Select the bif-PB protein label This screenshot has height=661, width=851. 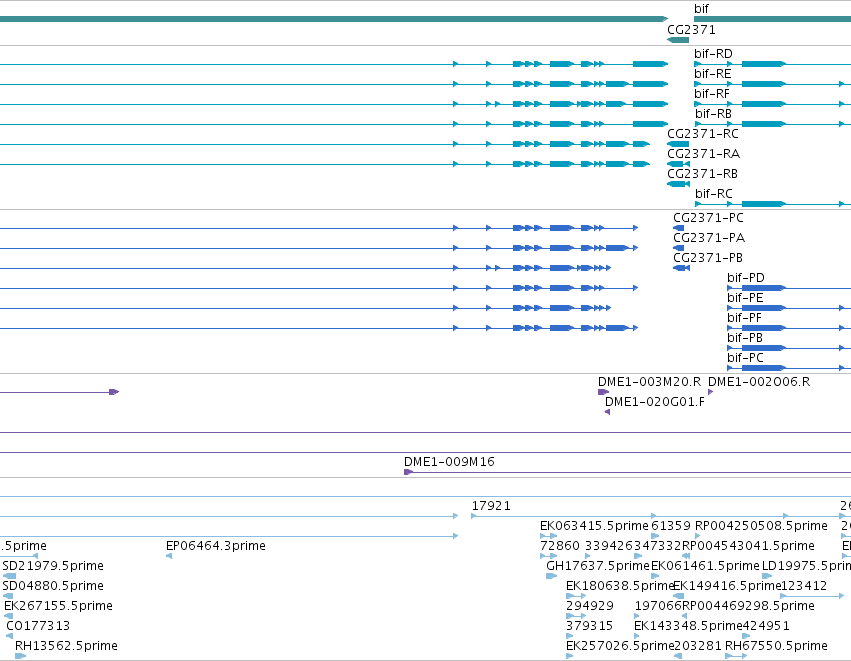pyautogui.click(x=745, y=339)
